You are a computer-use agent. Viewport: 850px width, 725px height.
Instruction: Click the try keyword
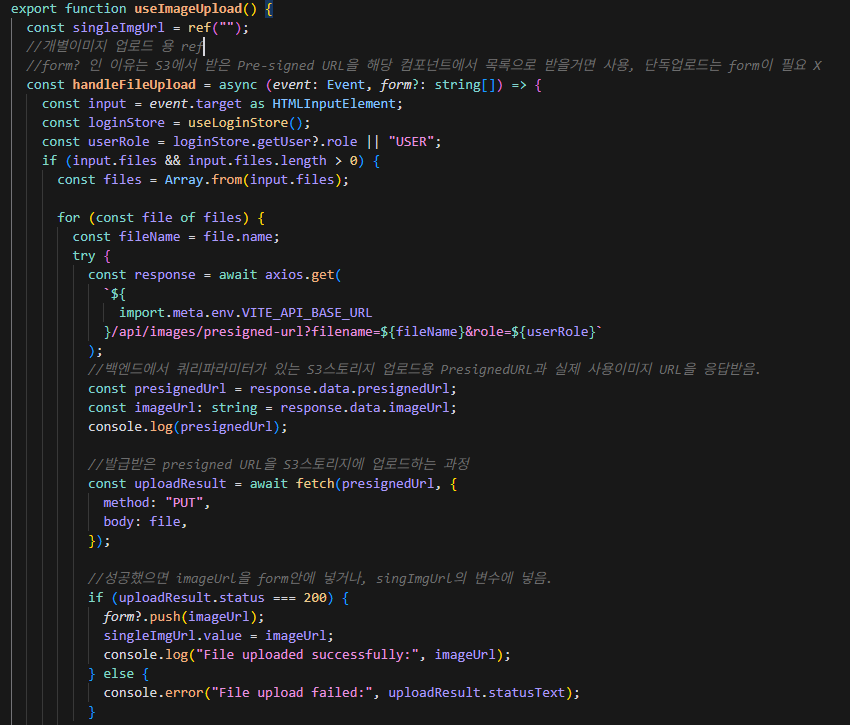click(84, 255)
